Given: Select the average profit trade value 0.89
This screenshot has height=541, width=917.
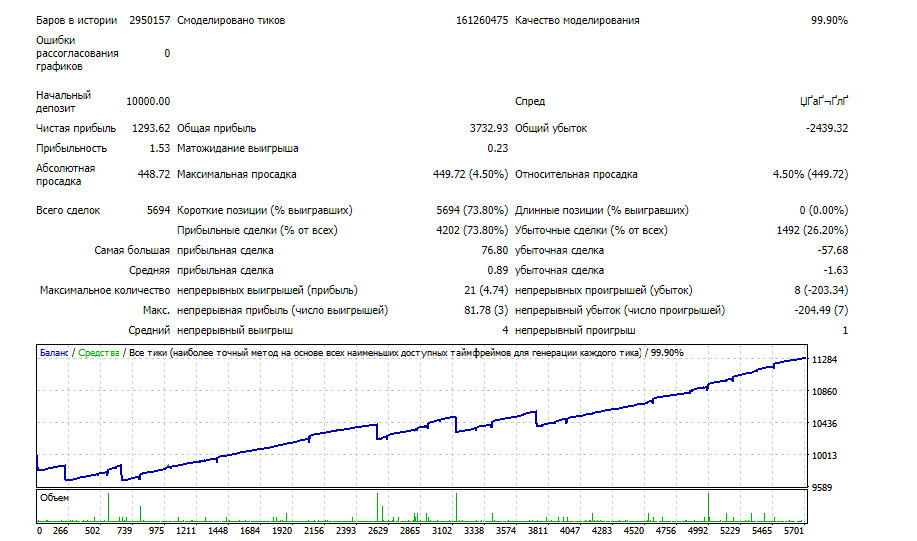Looking at the screenshot, I should pos(498,271).
